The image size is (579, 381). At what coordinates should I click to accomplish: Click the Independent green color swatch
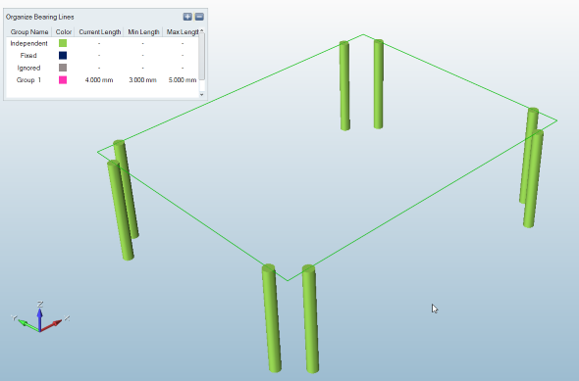(x=63, y=43)
